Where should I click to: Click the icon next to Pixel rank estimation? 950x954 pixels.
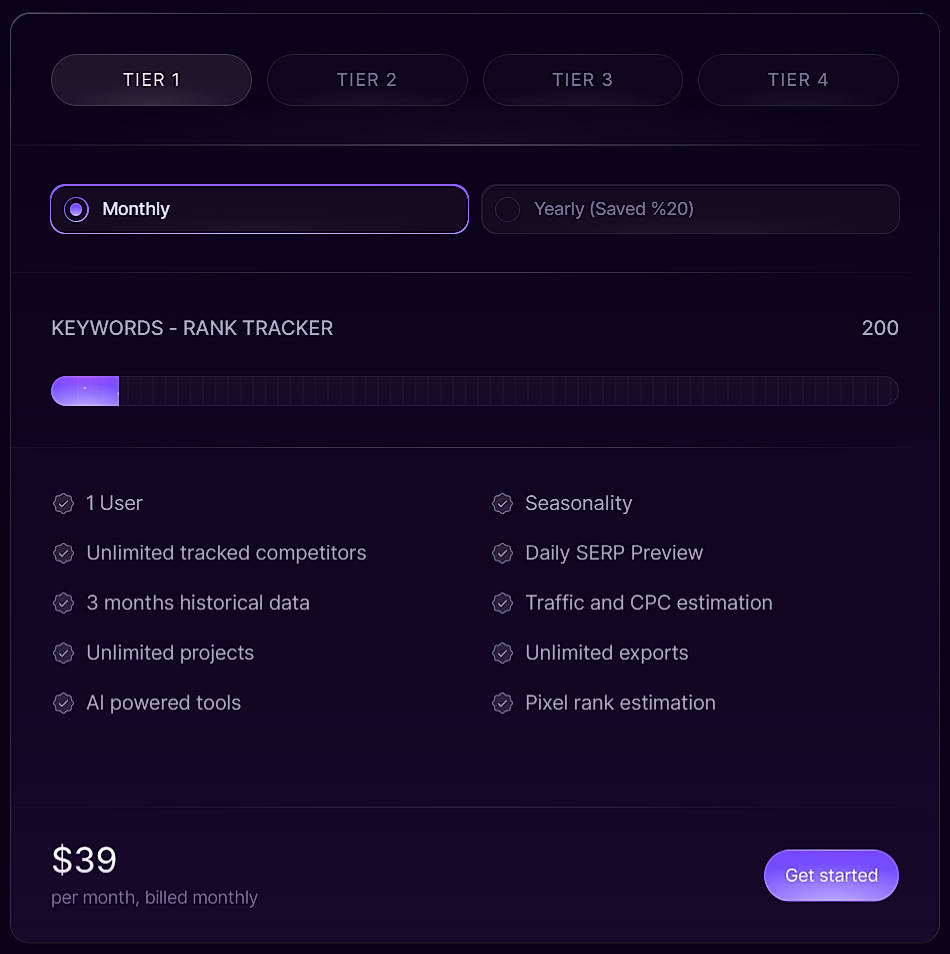point(502,703)
